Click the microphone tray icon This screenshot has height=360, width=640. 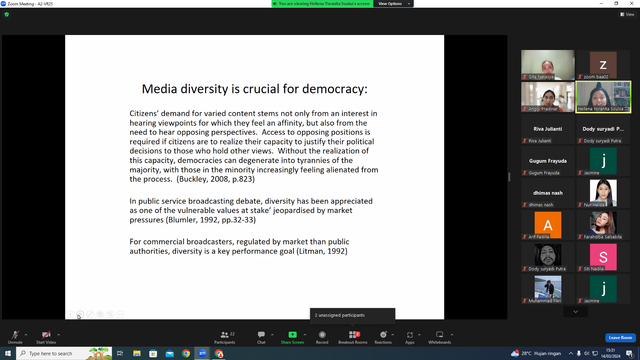[579, 353]
